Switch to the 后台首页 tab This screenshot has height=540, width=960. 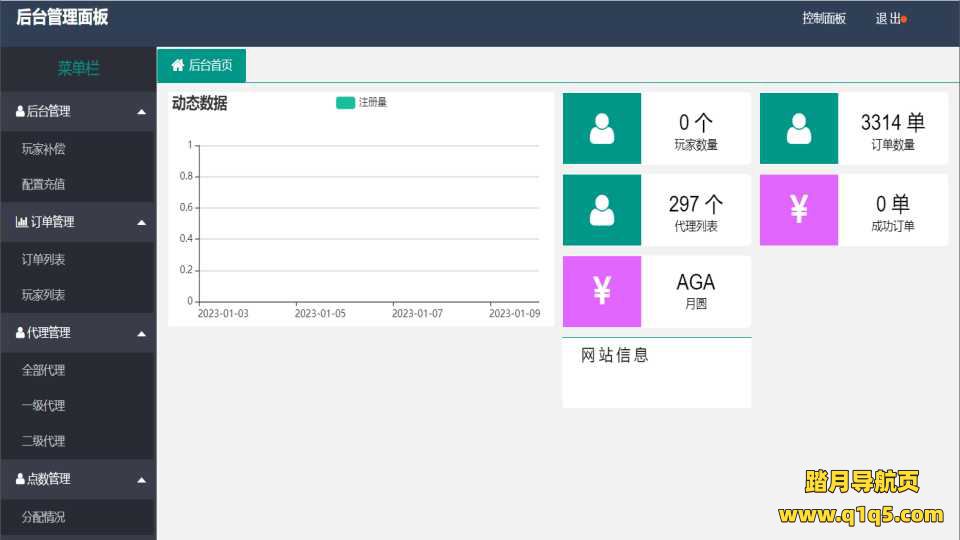[x=202, y=65]
